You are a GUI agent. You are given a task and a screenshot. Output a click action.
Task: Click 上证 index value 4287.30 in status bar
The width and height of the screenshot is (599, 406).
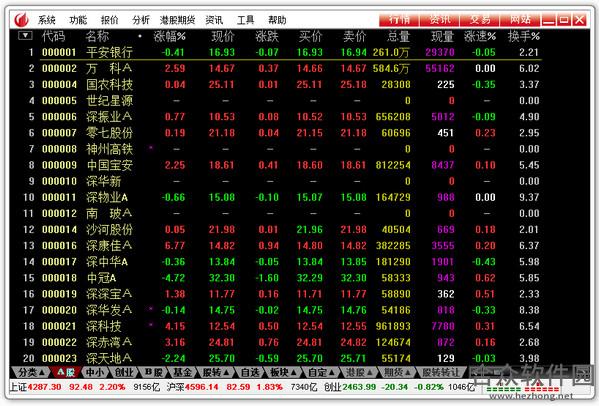click(44, 387)
